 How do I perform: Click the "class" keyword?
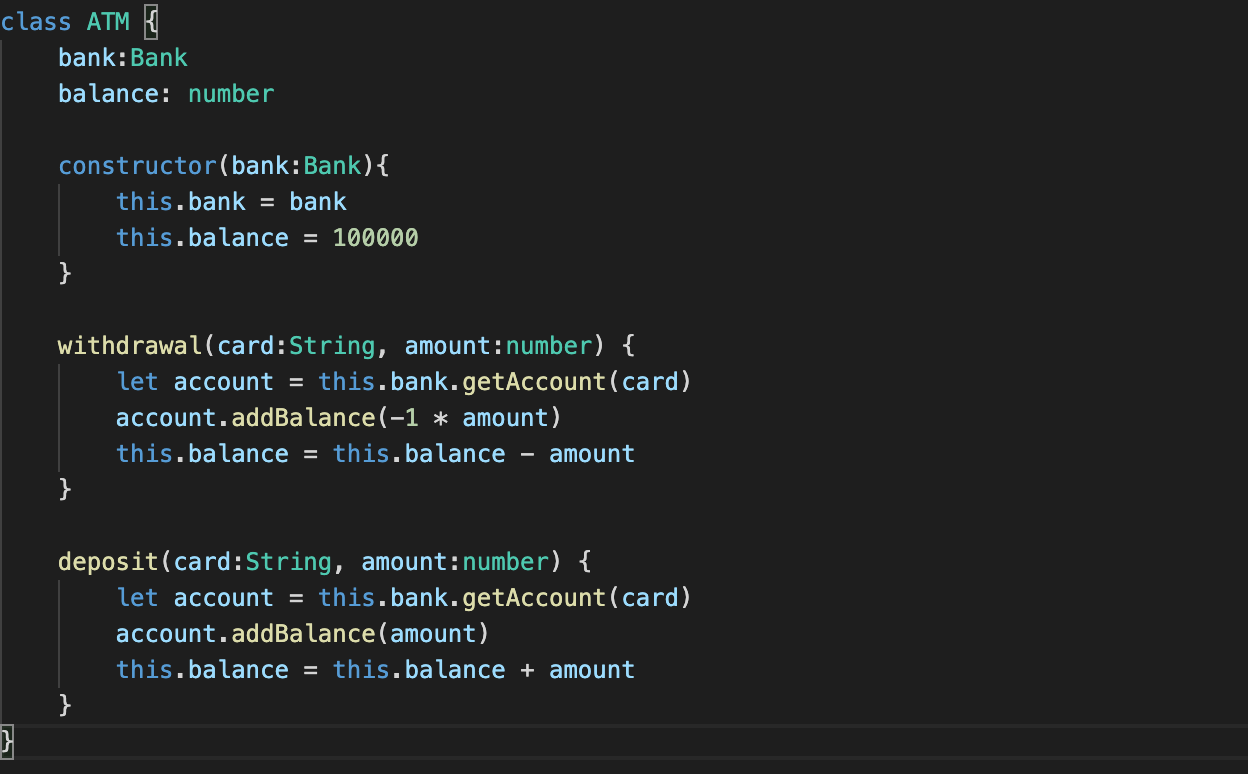(36, 21)
